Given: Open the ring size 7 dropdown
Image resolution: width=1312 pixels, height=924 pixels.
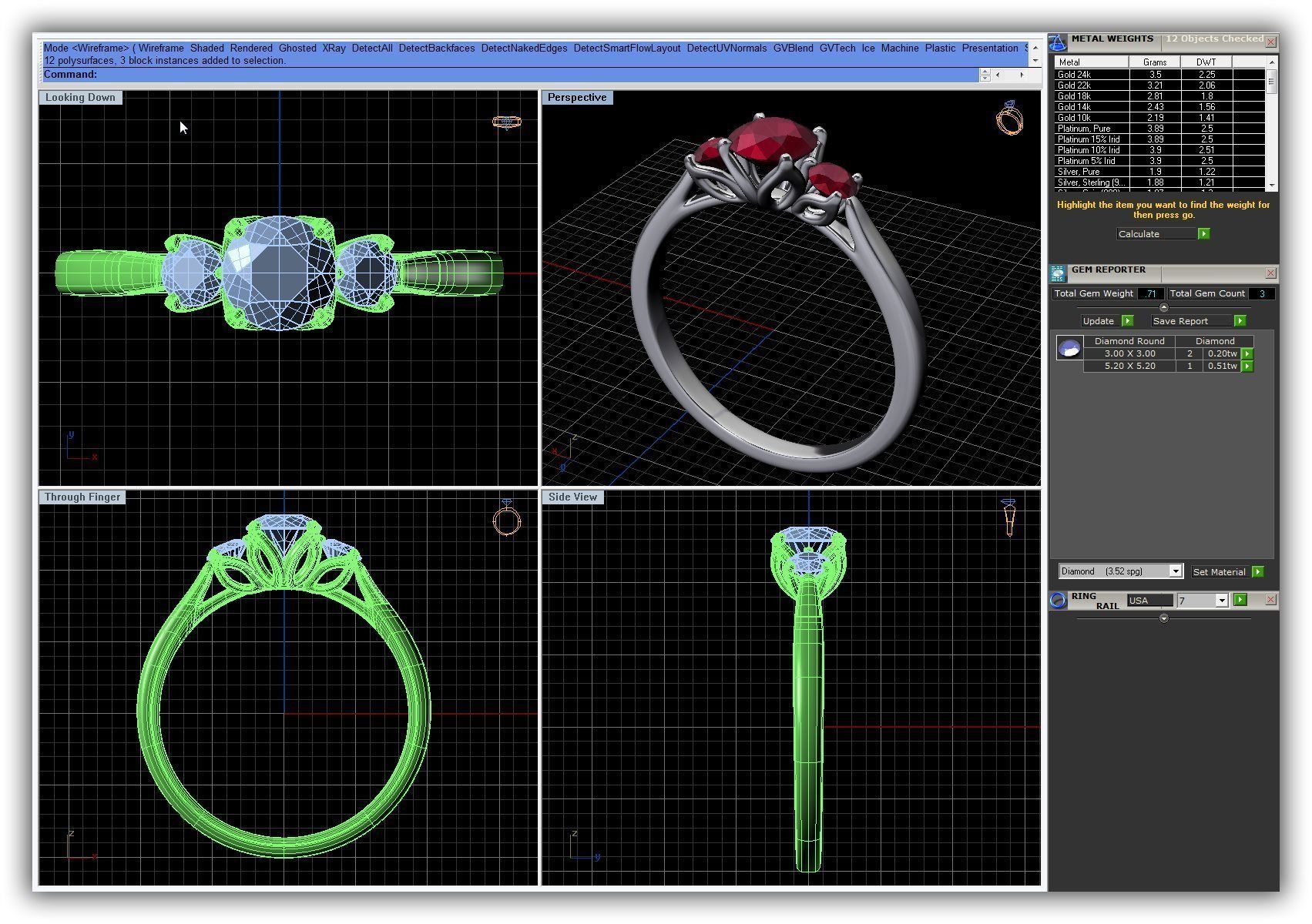Looking at the screenshot, I should (x=1221, y=601).
